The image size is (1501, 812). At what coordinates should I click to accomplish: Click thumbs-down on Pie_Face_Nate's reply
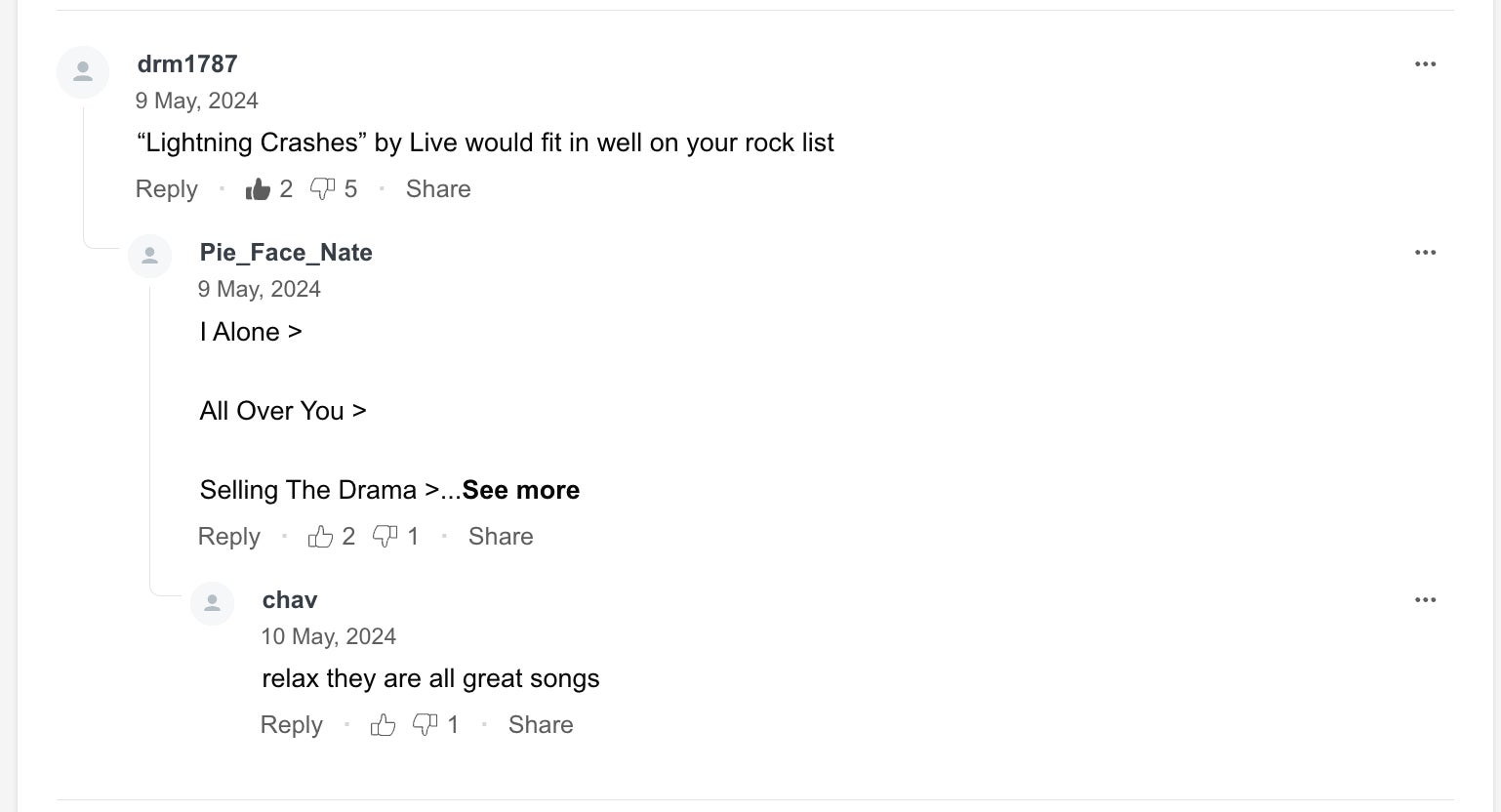click(385, 537)
